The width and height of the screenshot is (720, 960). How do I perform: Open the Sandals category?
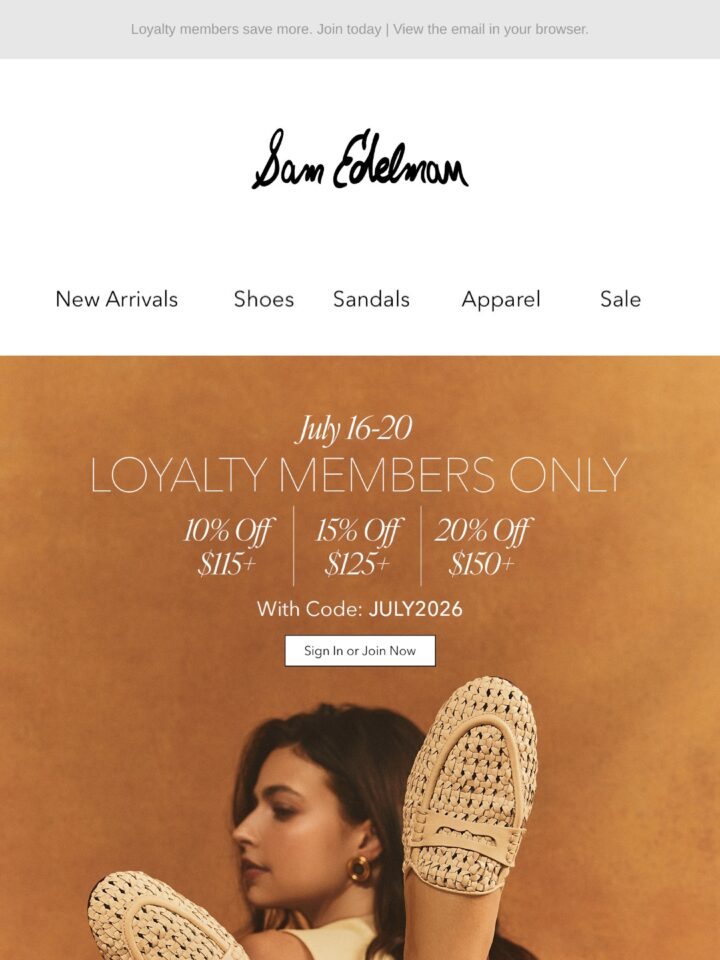[x=371, y=299]
